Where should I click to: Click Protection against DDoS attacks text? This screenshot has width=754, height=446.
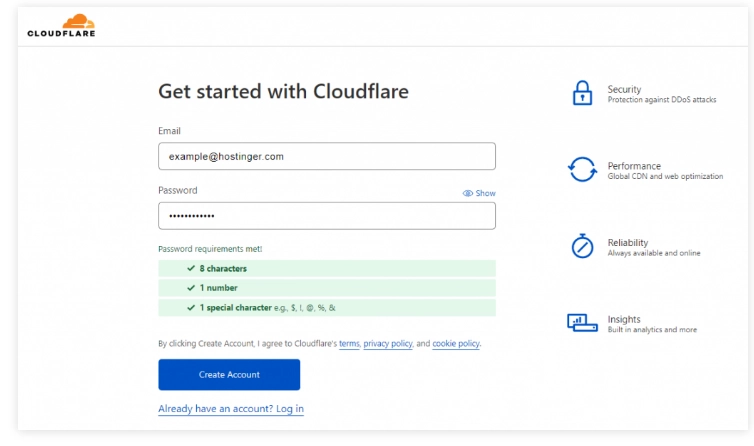point(662,100)
